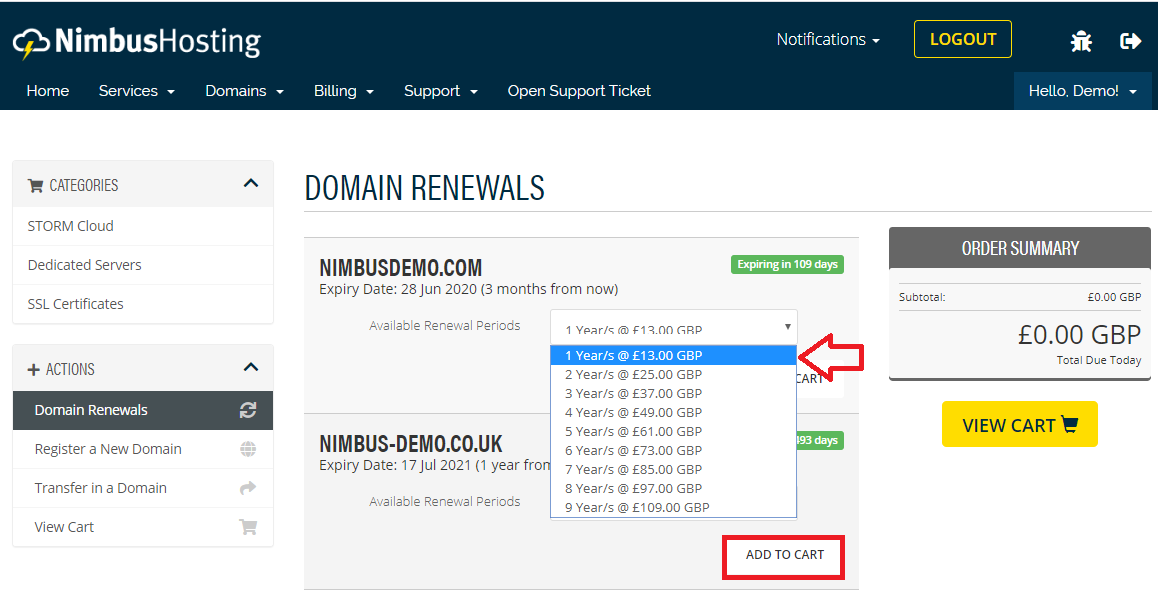
Task: Click the DOMAIN RENEWALS page heading
Action: pyautogui.click(x=425, y=188)
